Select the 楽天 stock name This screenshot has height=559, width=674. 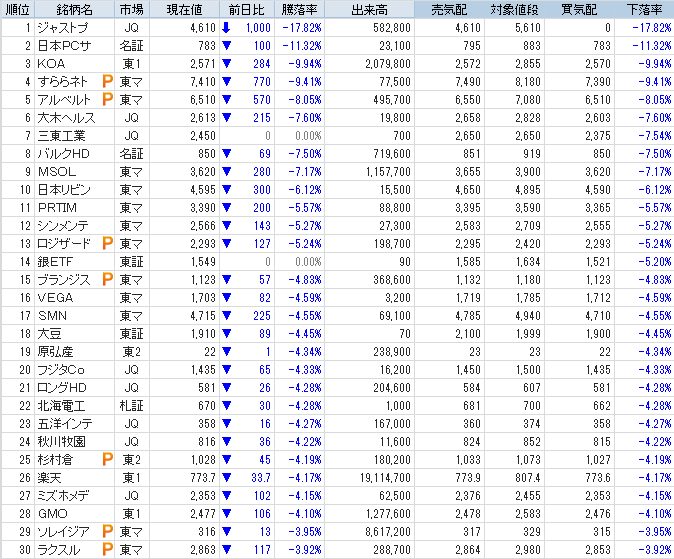click(x=49, y=478)
